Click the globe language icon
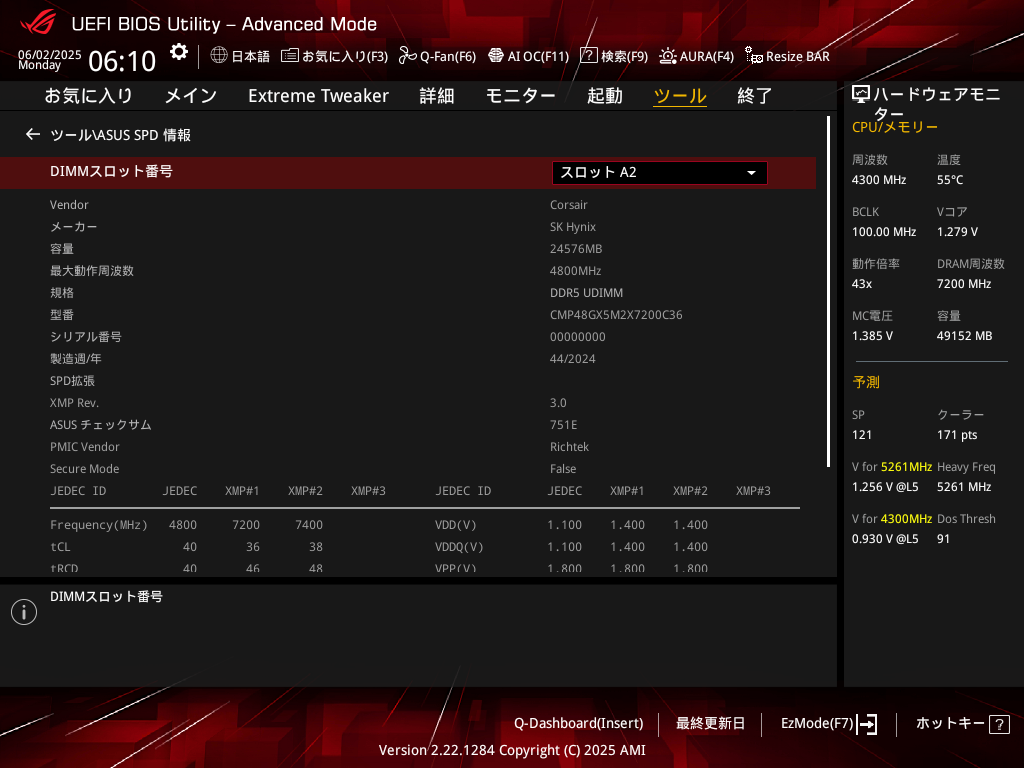Screen dimensions: 1024x768 (219, 56)
